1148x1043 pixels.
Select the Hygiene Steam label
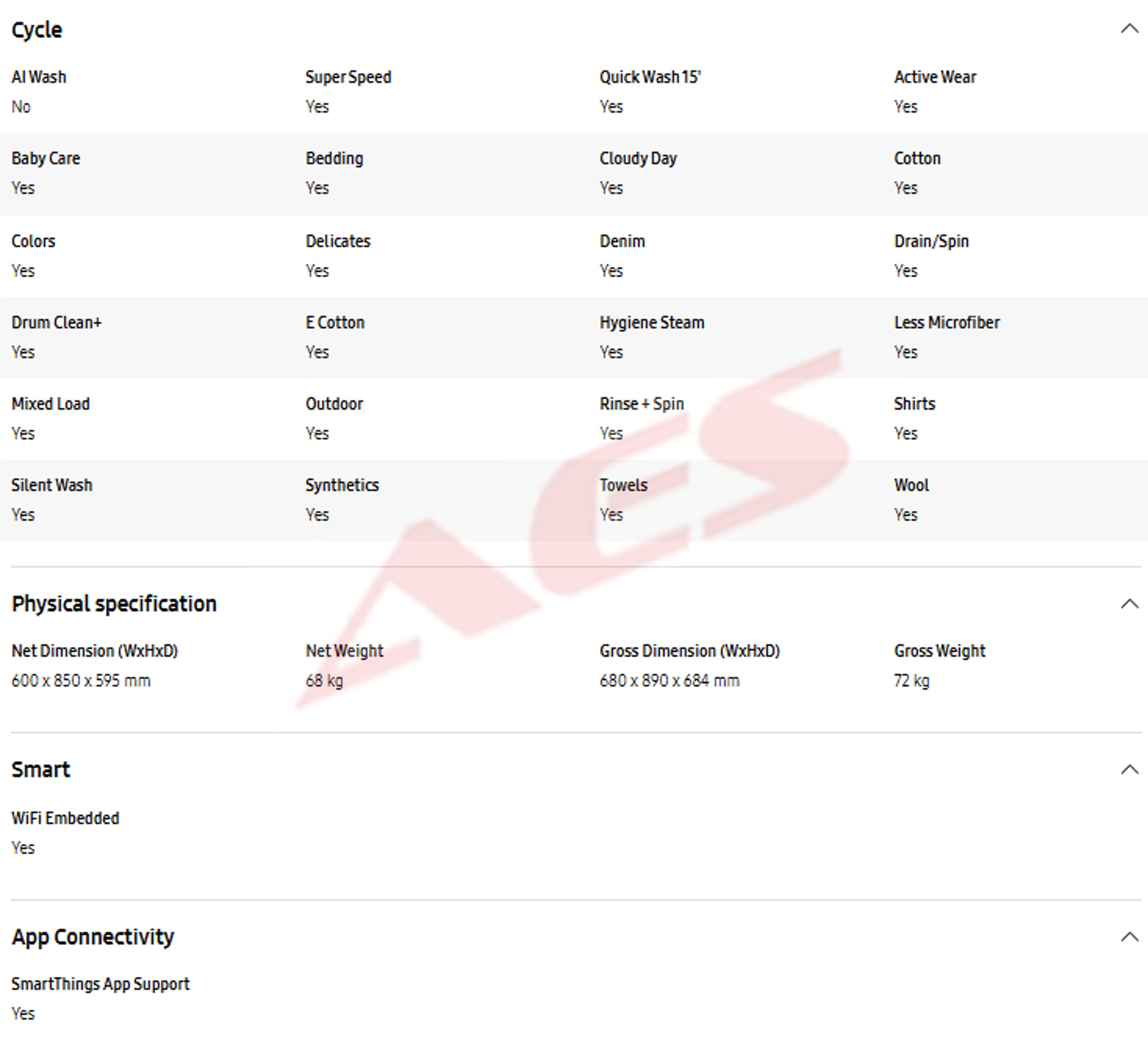pyautogui.click(x=651, y=323)
